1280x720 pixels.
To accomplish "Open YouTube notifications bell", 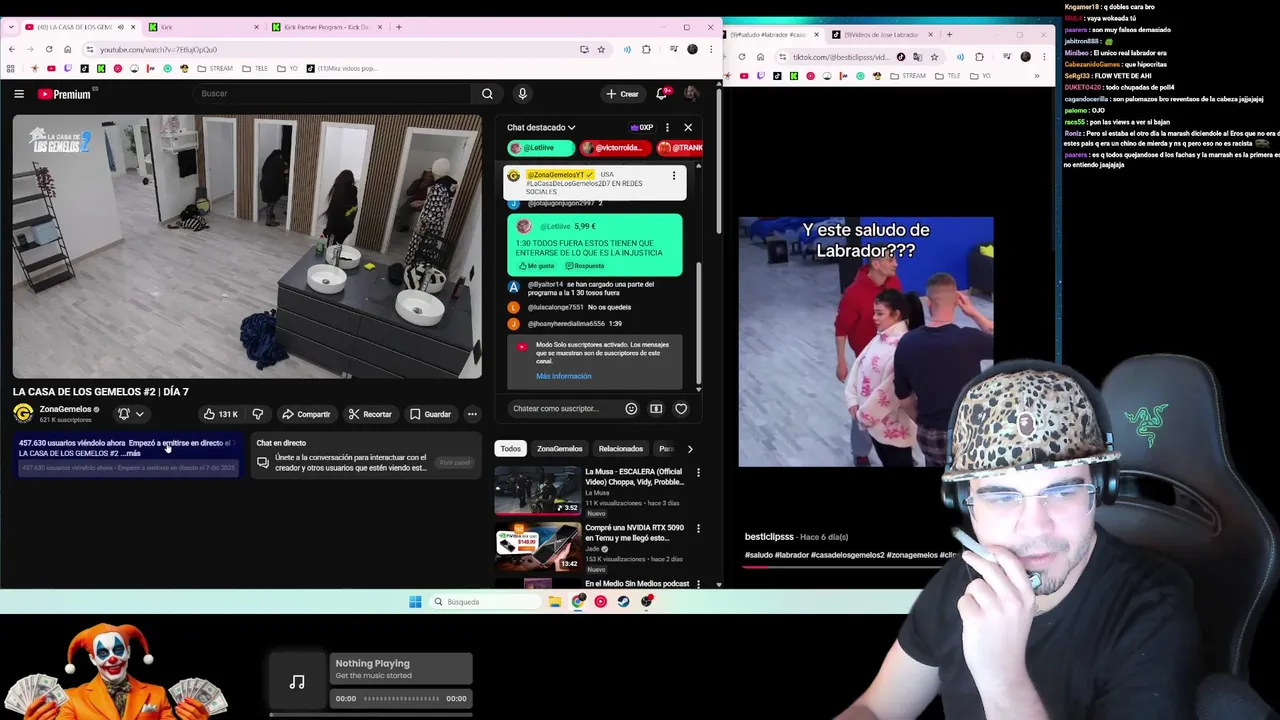I will tap(661, 94).
